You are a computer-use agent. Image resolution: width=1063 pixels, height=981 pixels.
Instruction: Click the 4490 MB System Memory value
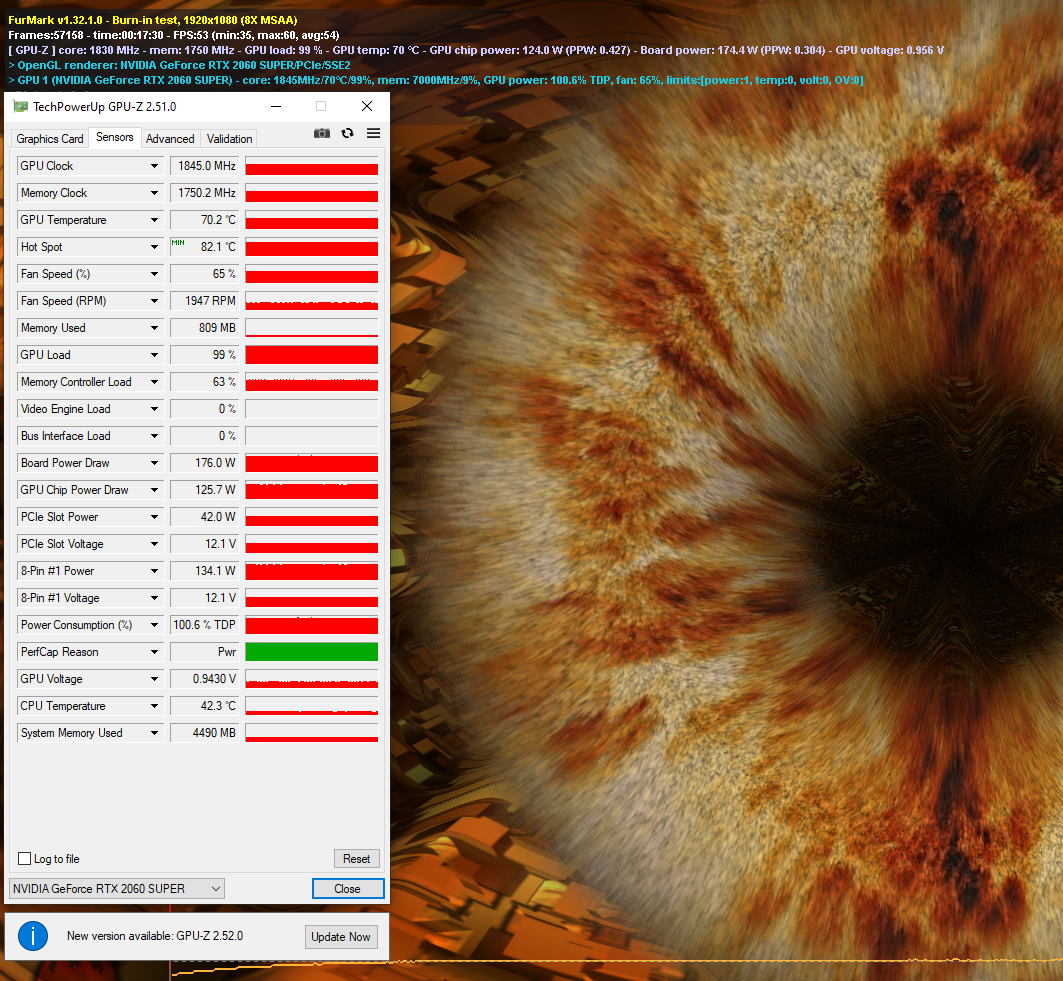[x=205, y=734]
